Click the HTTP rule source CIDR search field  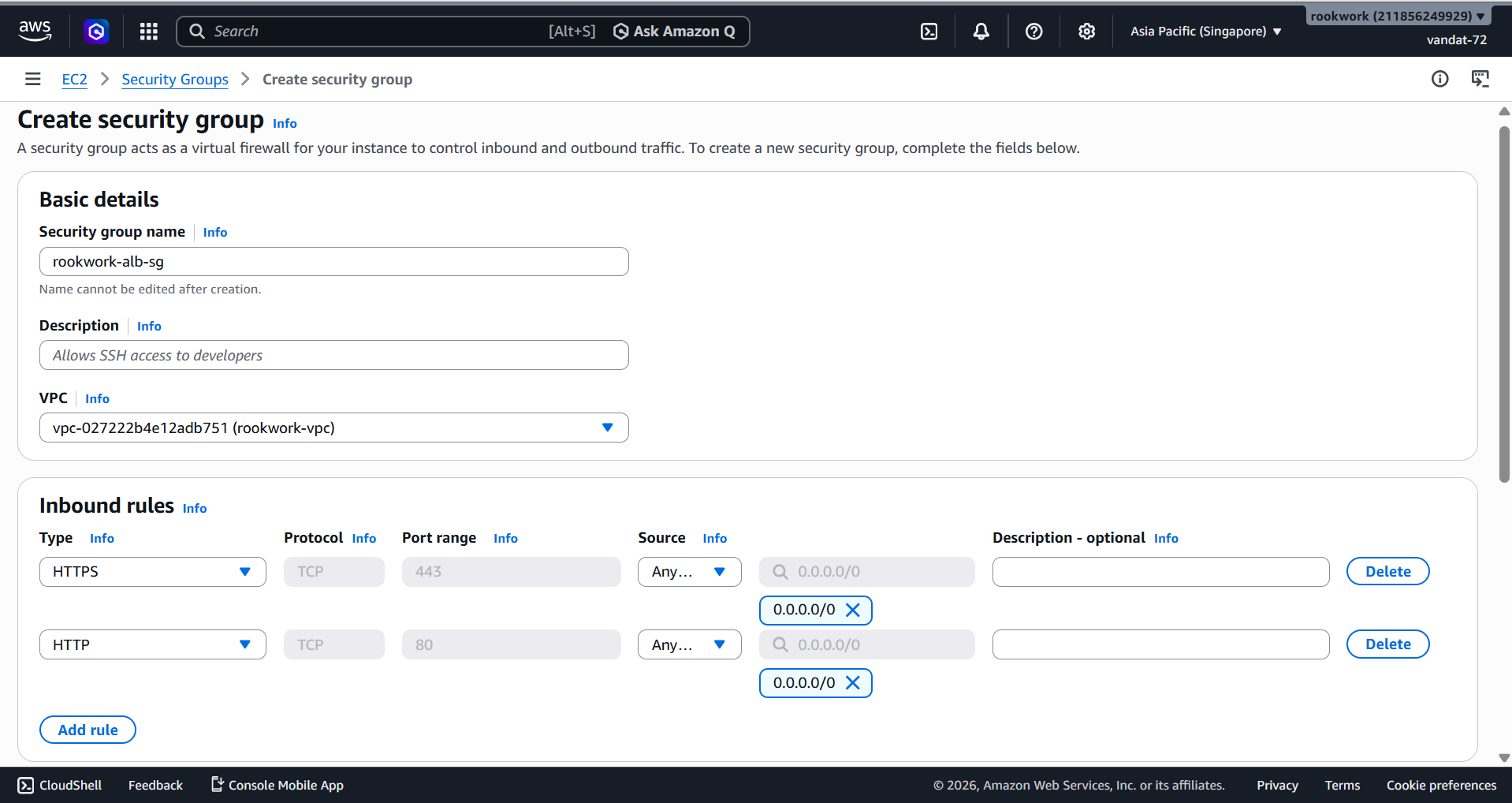(x=867, y=644)
